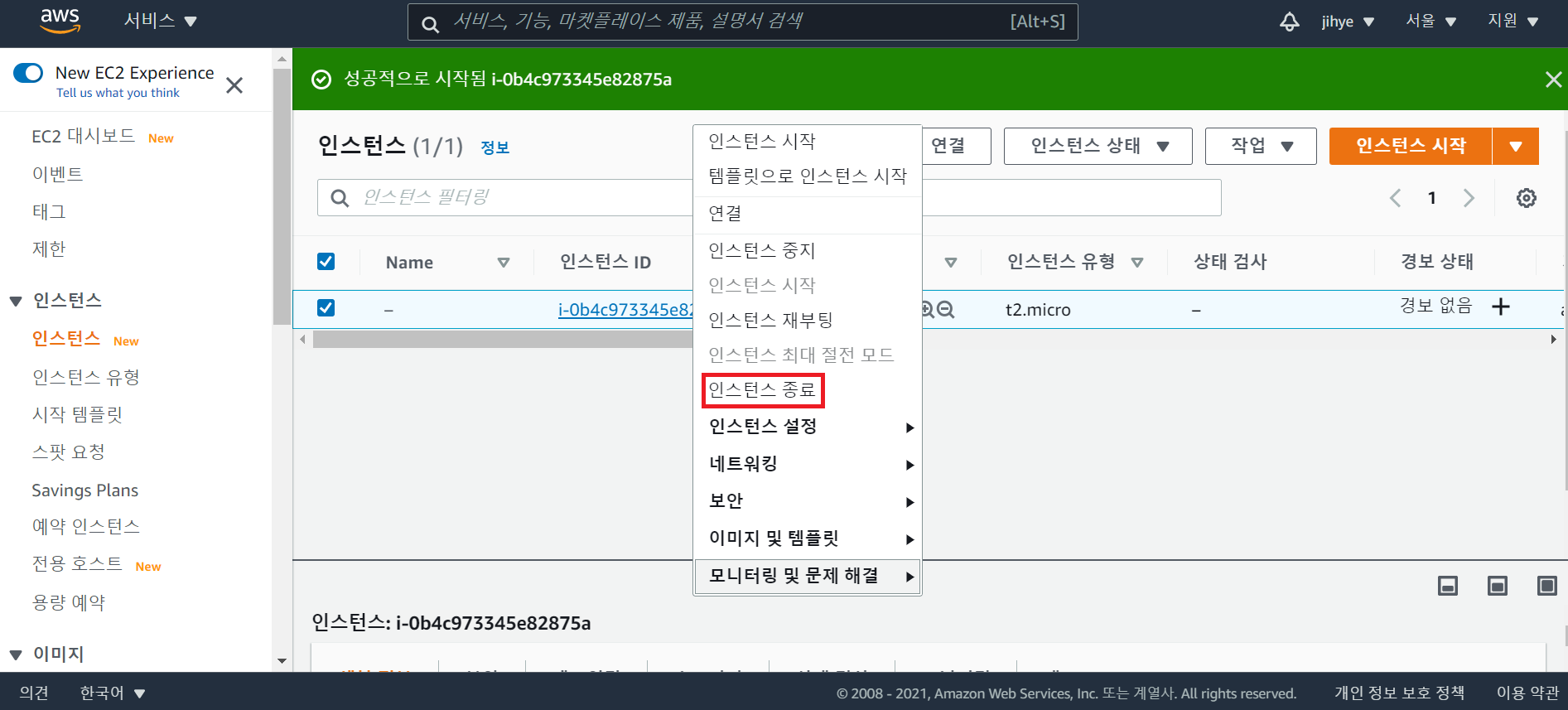Sort by the Name column
This screenshot has height=710, width=1568.
coord(504,263)
